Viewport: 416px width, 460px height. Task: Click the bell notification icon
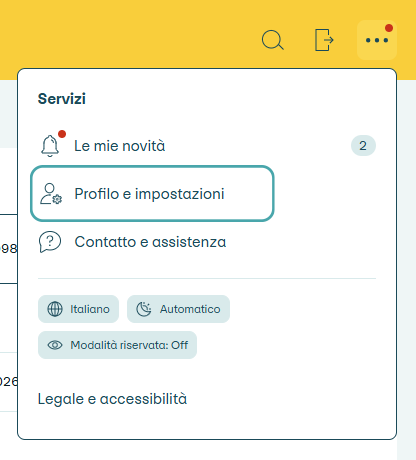pos(50,146)
